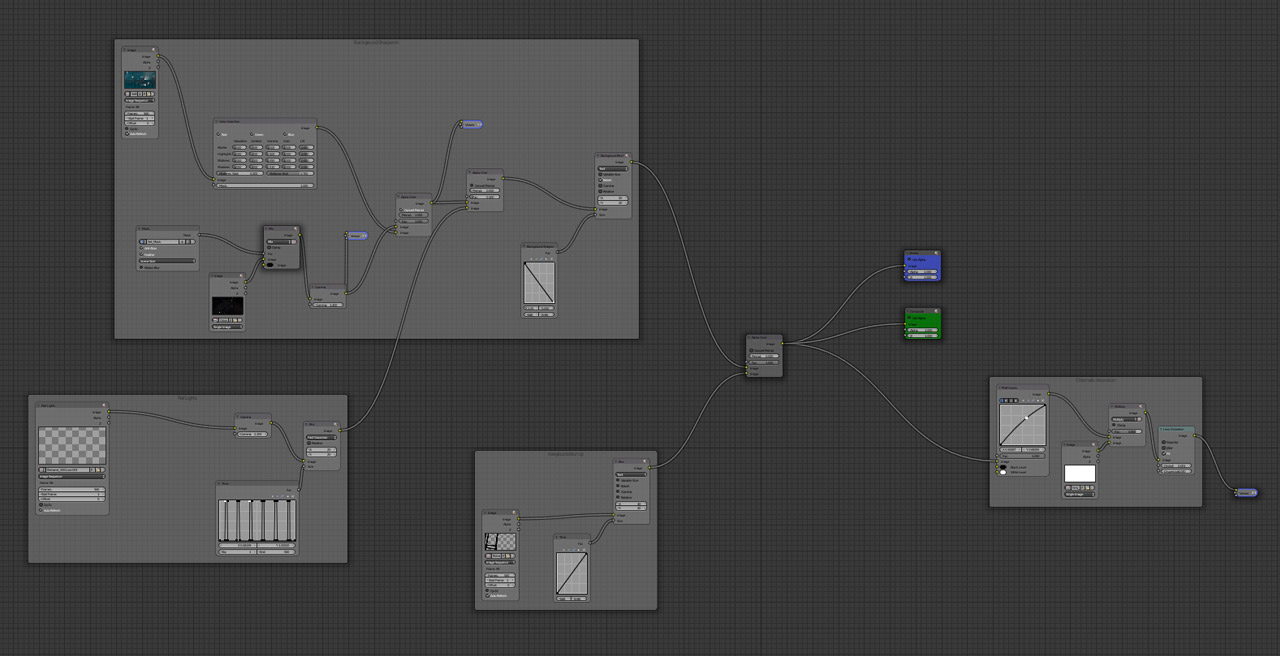1280x656 pixels.
Task: Click the Mask slider on Color Correction node
Action: coord(265,186)
